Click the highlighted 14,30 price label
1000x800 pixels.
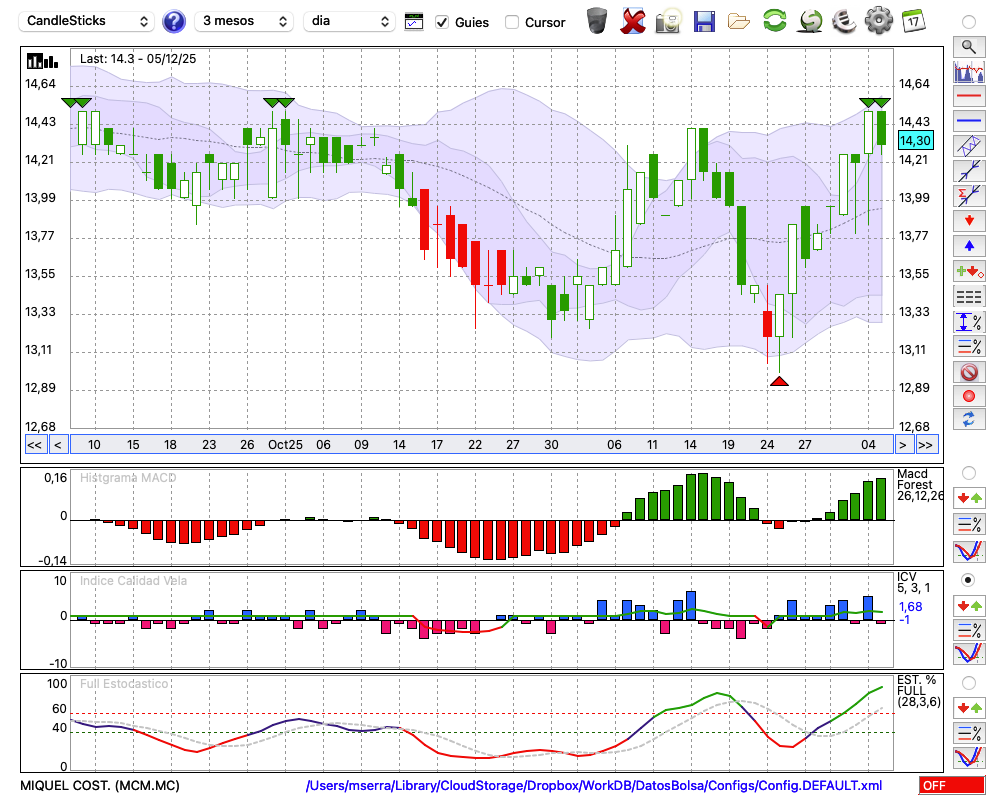[915, 140]
